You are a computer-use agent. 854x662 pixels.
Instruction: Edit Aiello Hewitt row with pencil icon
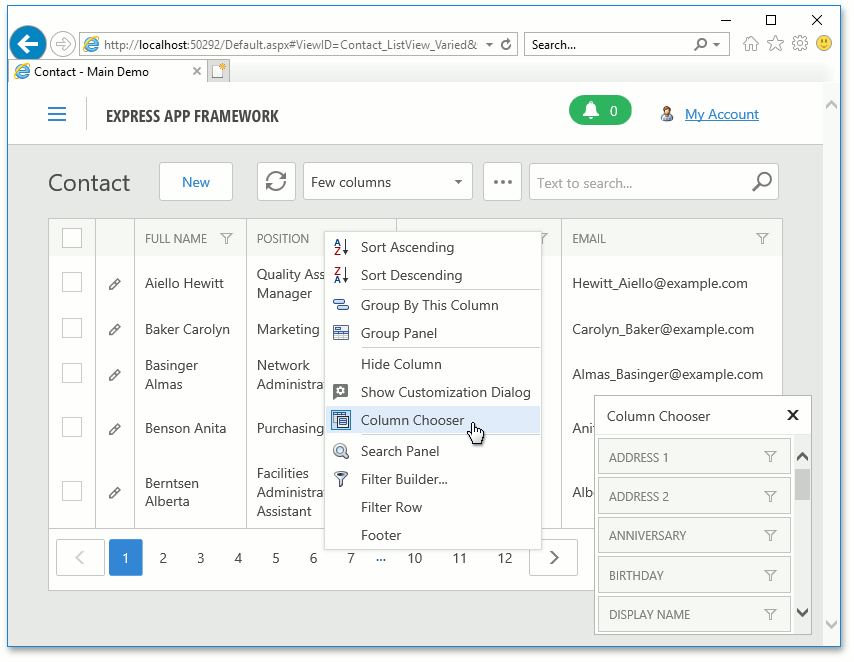(114, 284)
